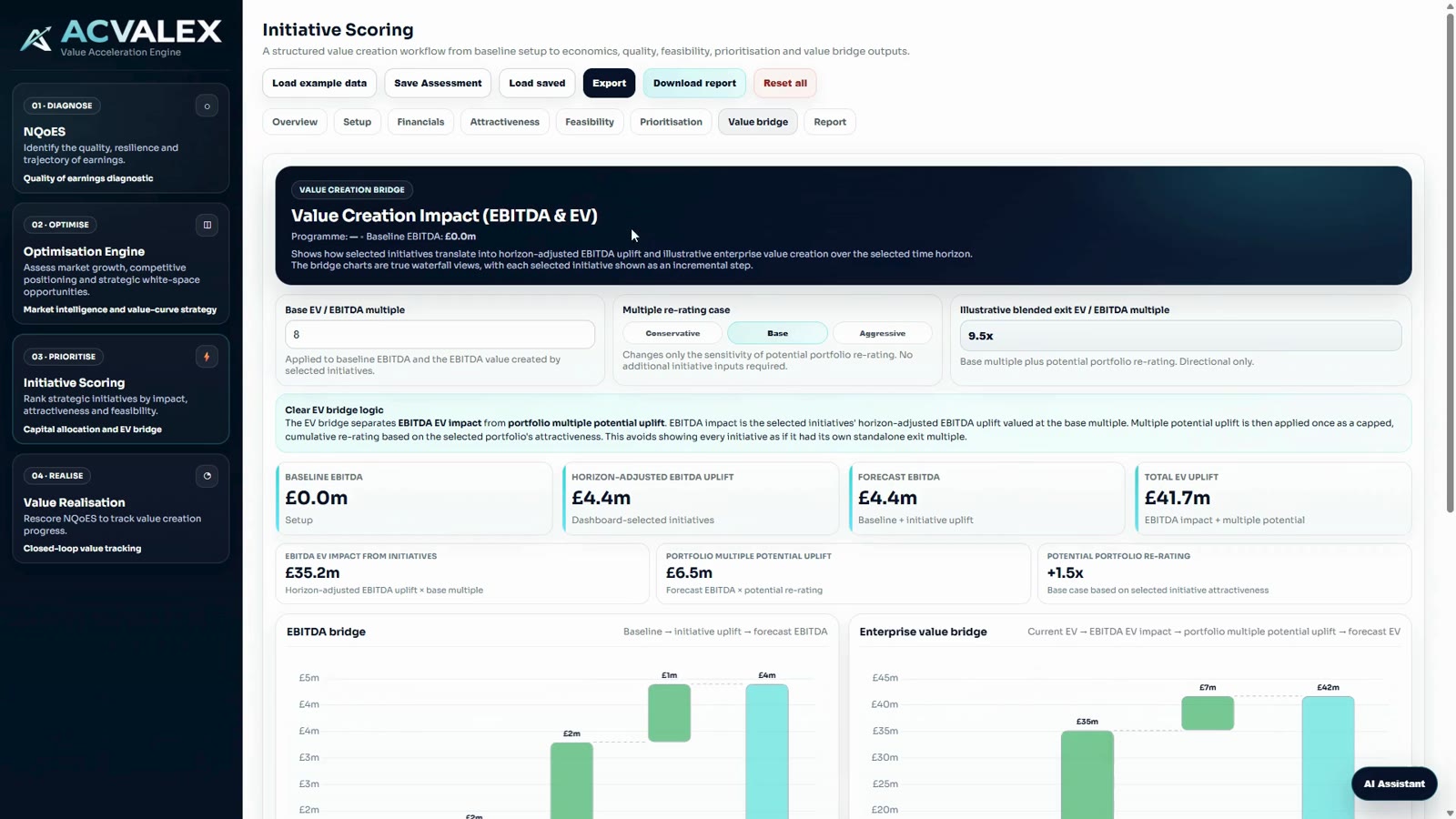Click the £42m bar in Enterprise value bridge
The image size is (1456, 819).
(x=1328, y=757)
